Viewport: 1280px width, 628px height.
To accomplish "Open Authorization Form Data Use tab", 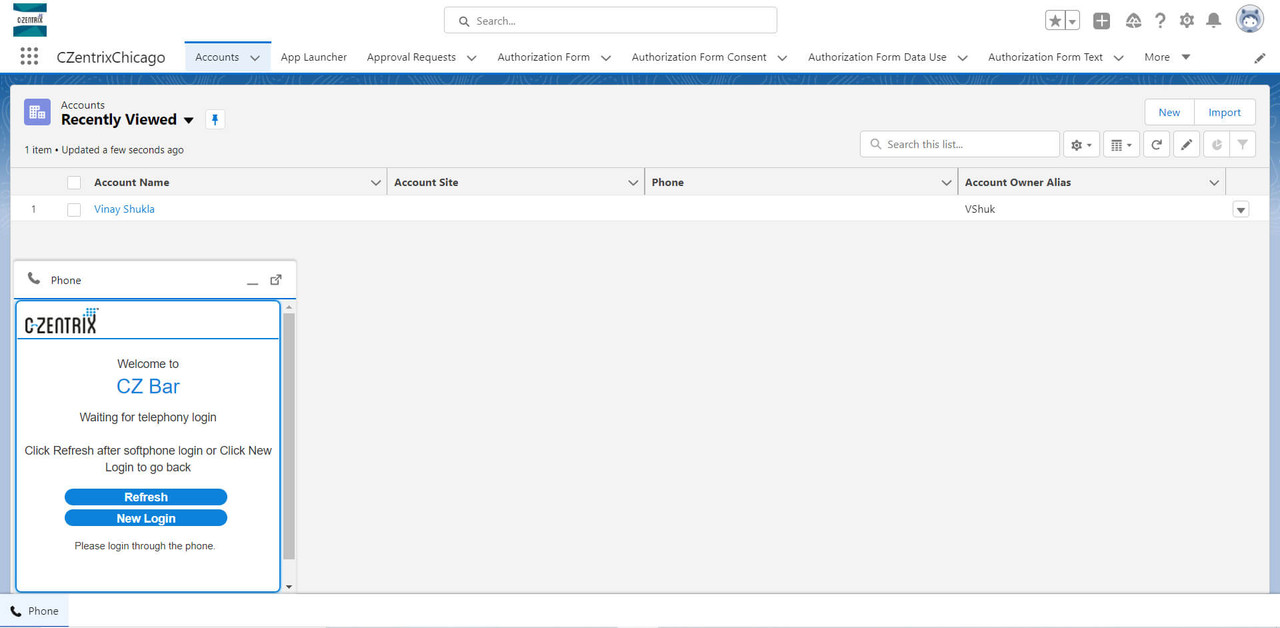I will pyautogui.click(x=877, y=57).
